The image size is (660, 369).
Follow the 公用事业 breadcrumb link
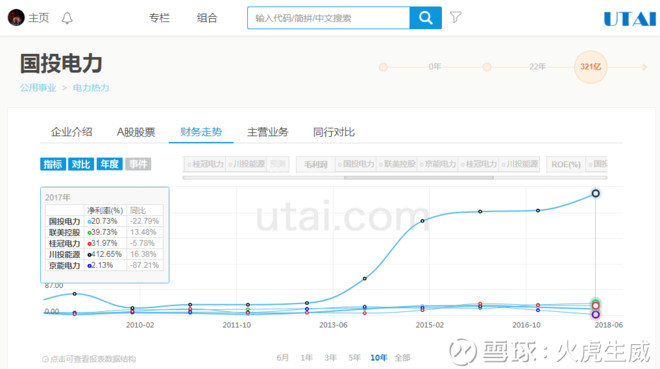tap(38, 88)
